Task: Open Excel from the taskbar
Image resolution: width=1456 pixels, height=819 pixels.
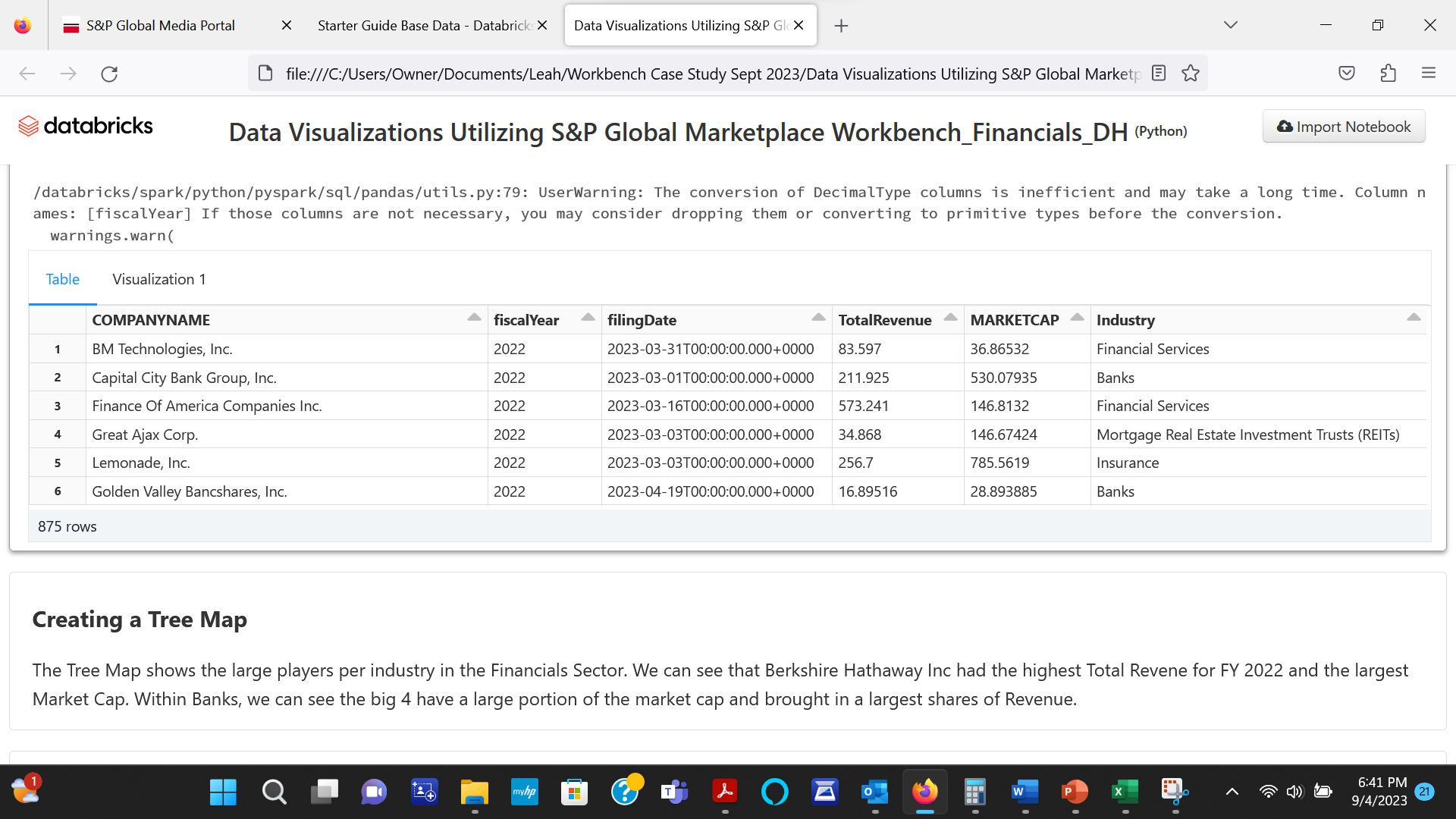Action: click(x=1125, y=792)
